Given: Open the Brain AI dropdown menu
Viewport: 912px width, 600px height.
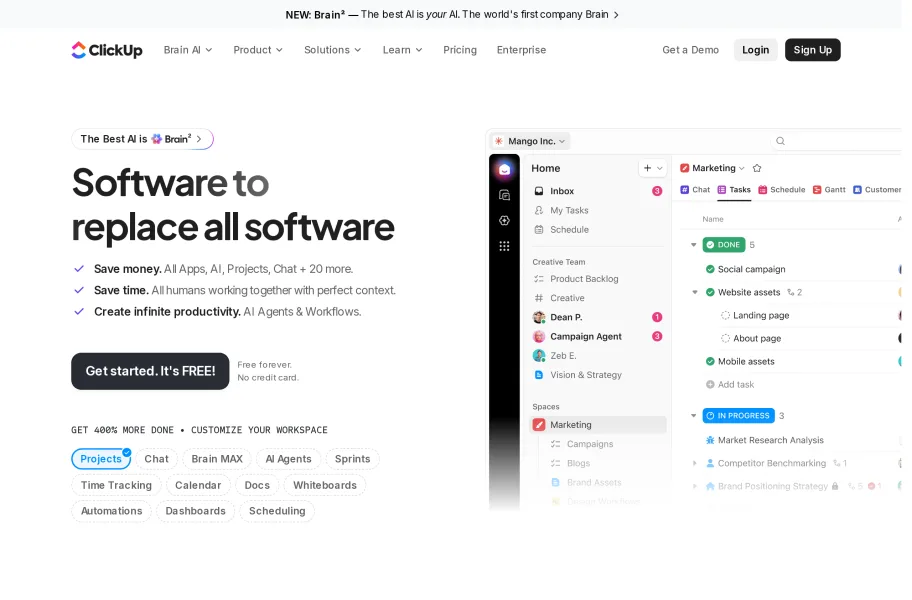Looking at the screenshot, I should tap(188, 50).
